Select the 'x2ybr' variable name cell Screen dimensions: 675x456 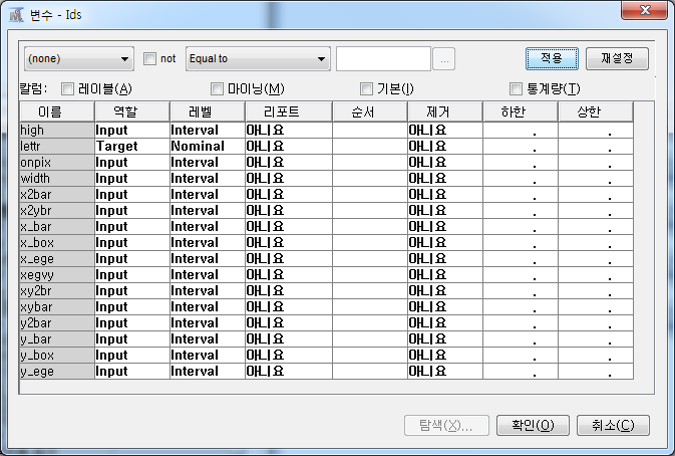[57, 211]
